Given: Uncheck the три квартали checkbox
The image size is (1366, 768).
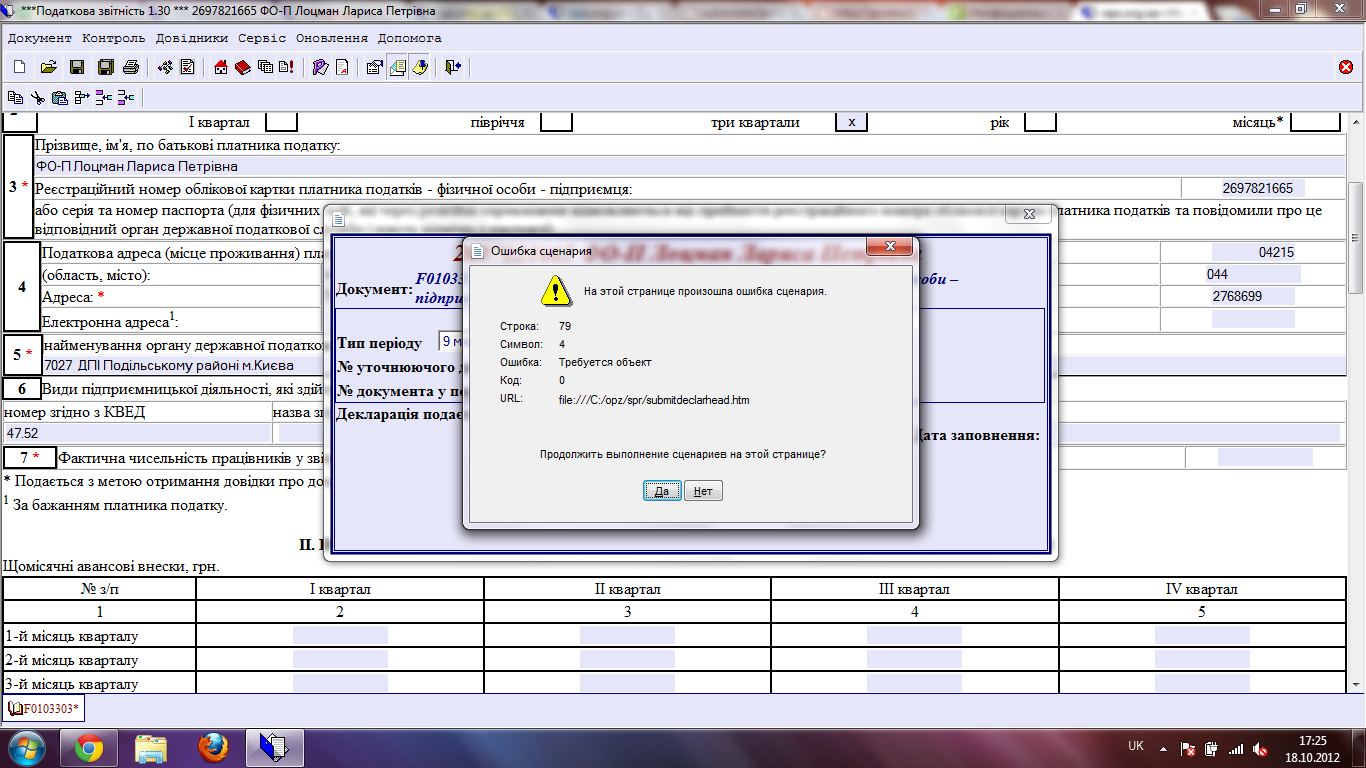Looking at the screenshot, I should pos(851,122).
